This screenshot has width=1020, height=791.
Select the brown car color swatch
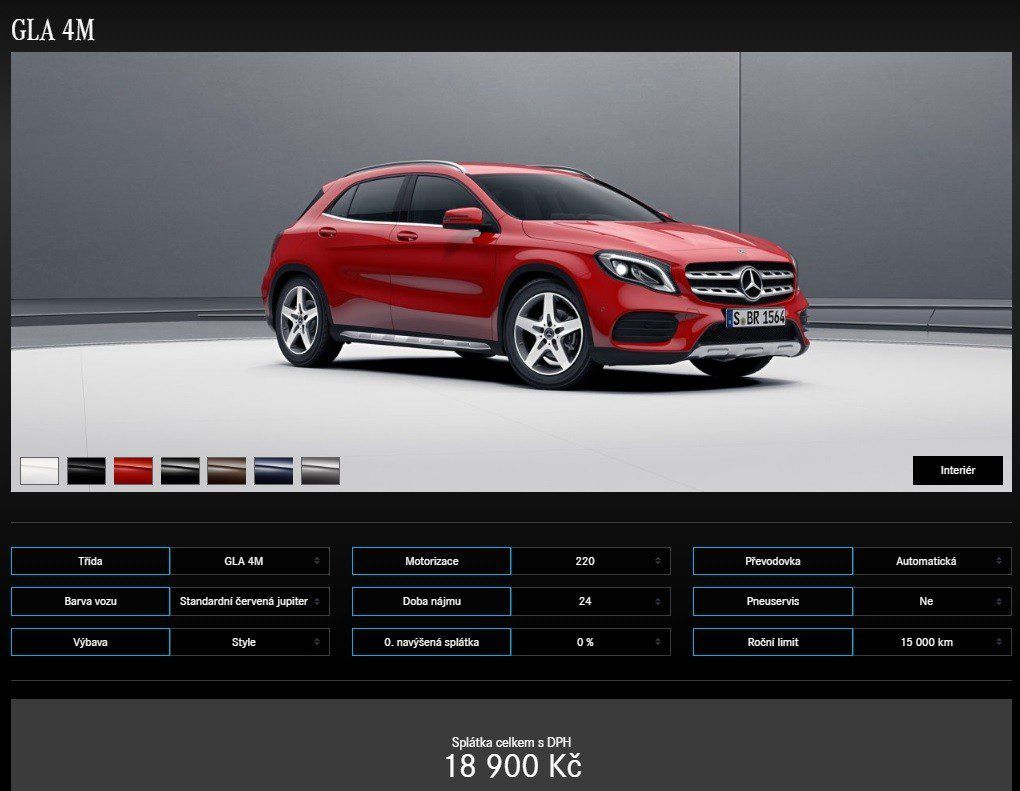tap(226, 471)
